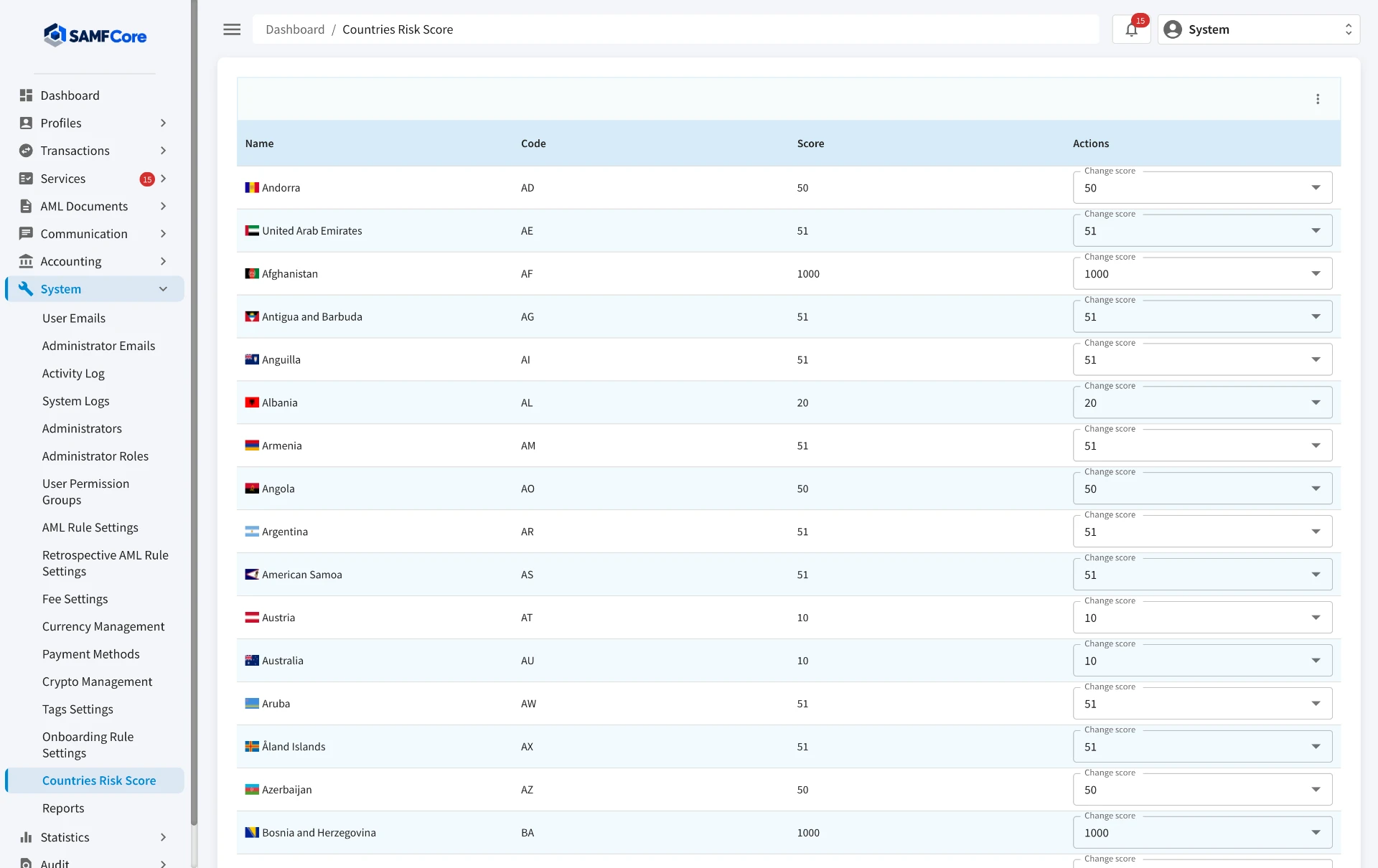Collapse the System menu chevron
1378x868 pixels.
click(163, 289)
